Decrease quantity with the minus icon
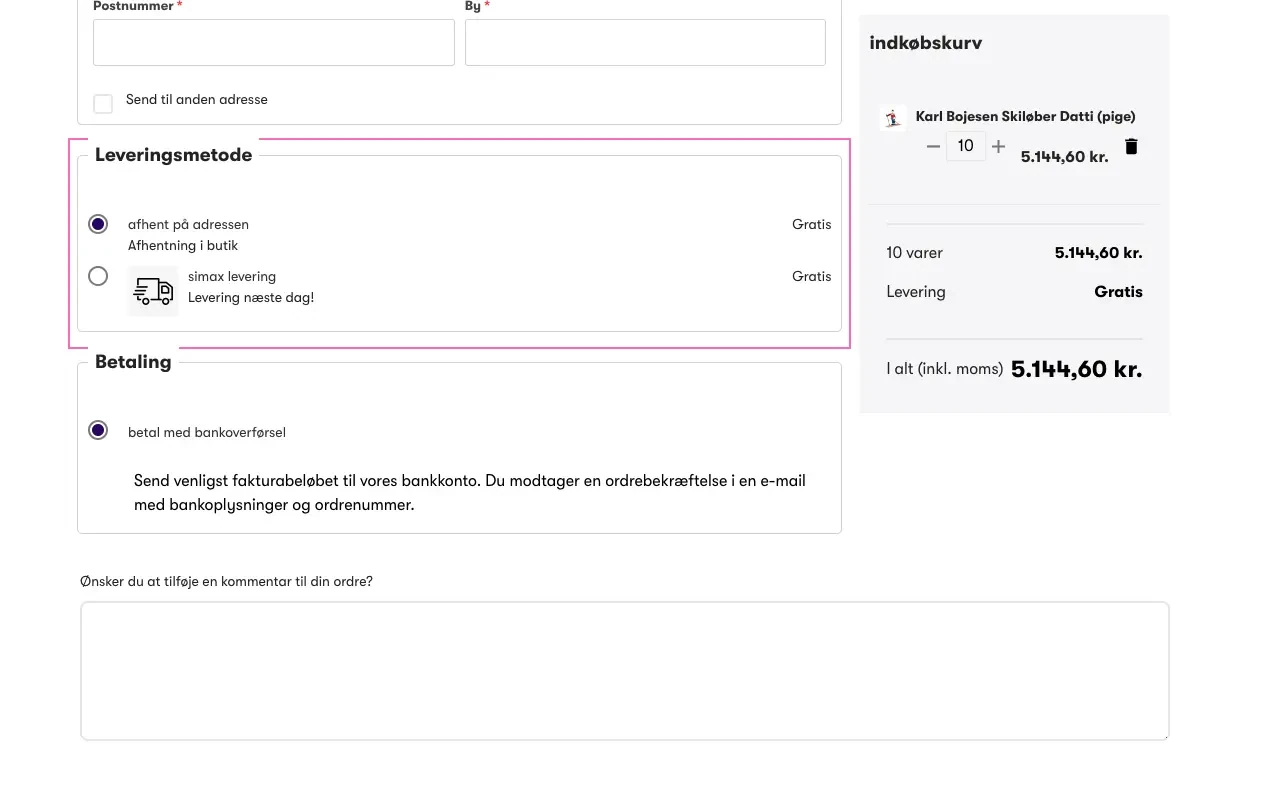The height and width of the screenshot is (800, 1280). (x=933, y=147)
